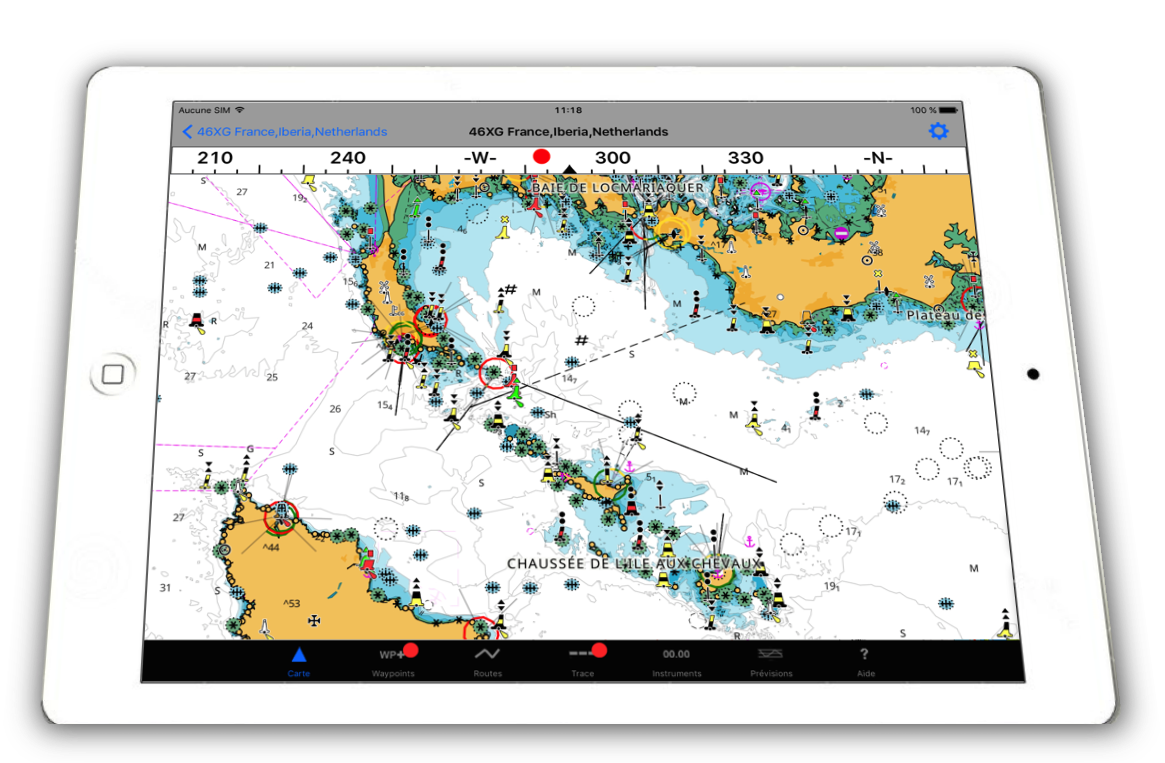Open the Aide help tab
Screen dimensions: 1165x763
[x=866, y=660]
